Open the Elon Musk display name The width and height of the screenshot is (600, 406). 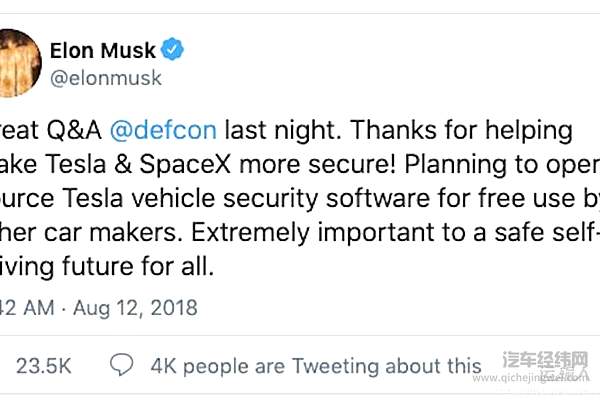(x=115, y=48)
